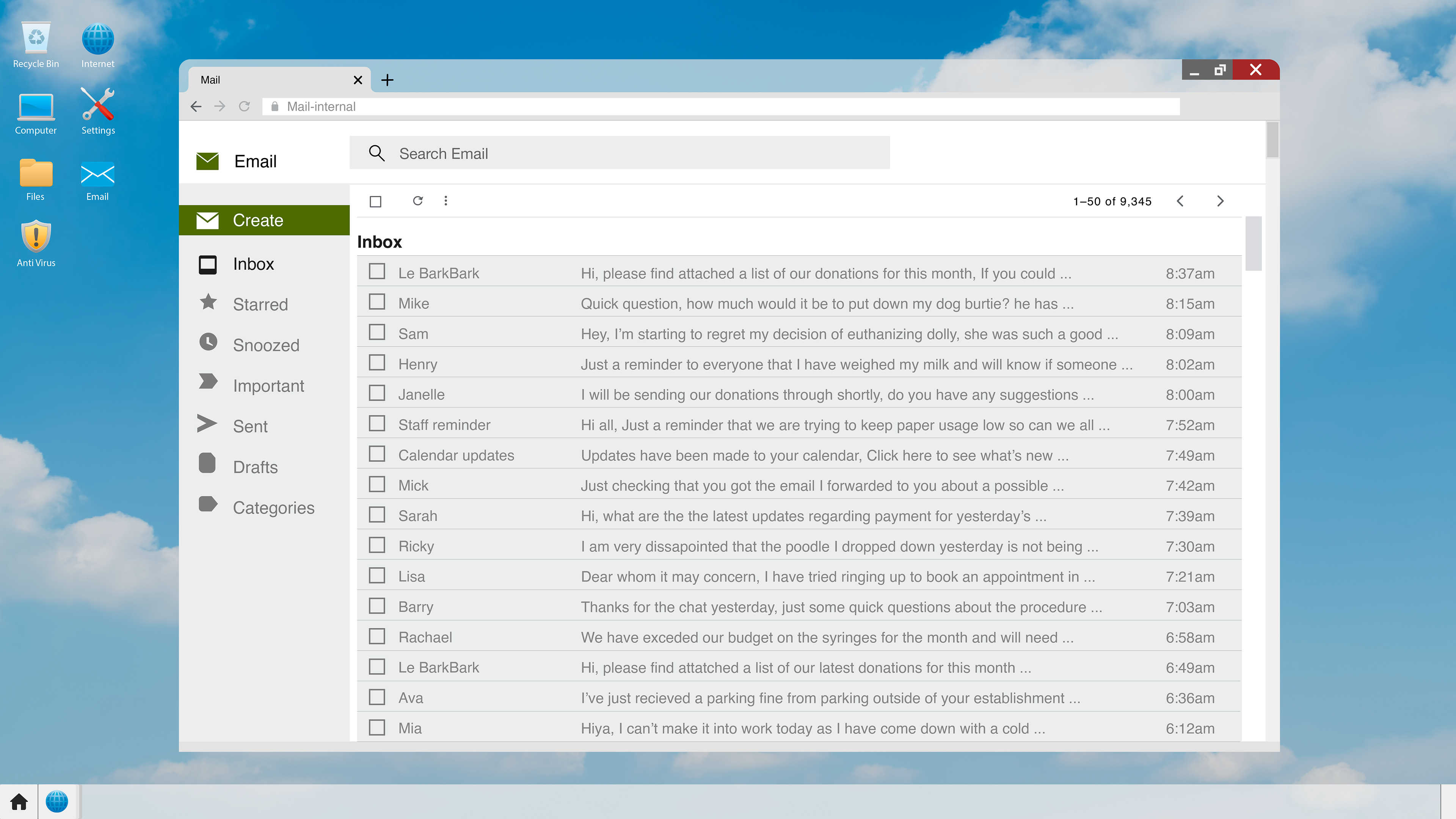Go to previous page of emails chevron
Viewport: 1456px width, 819px height.
pyautogui.click(x=1180, y=201)
